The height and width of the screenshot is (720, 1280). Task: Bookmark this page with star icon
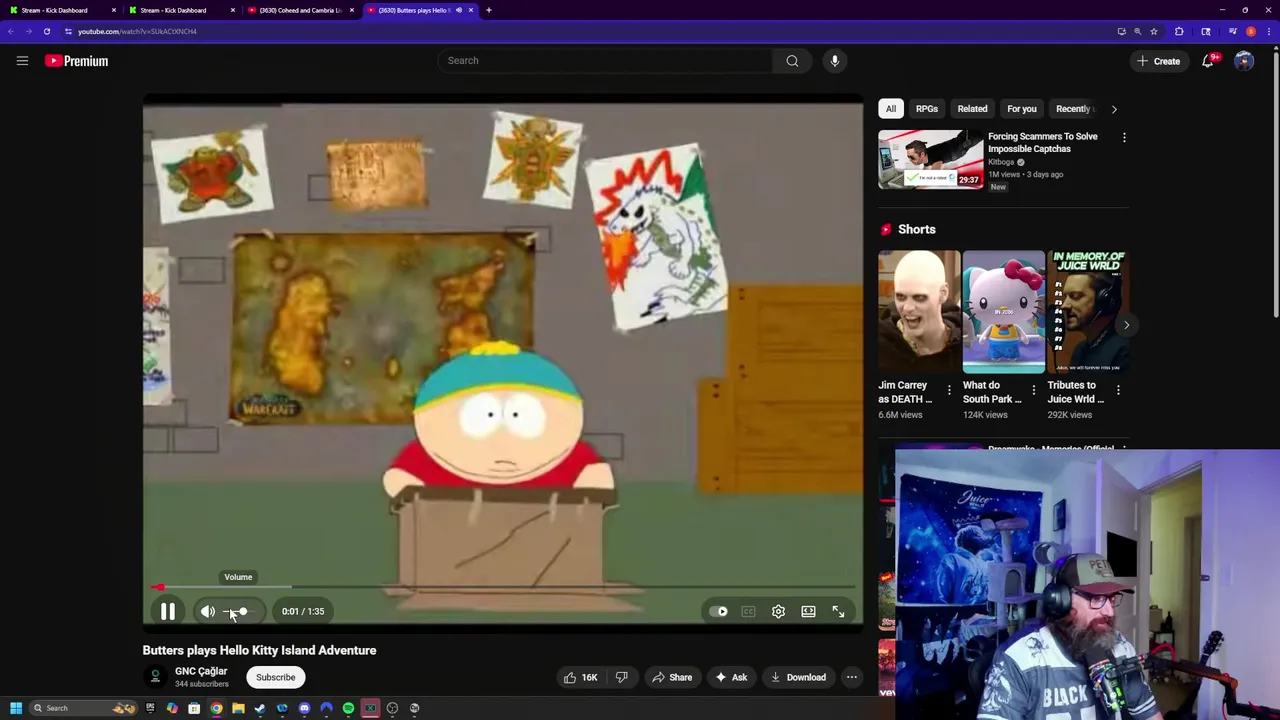[1154, 31]
